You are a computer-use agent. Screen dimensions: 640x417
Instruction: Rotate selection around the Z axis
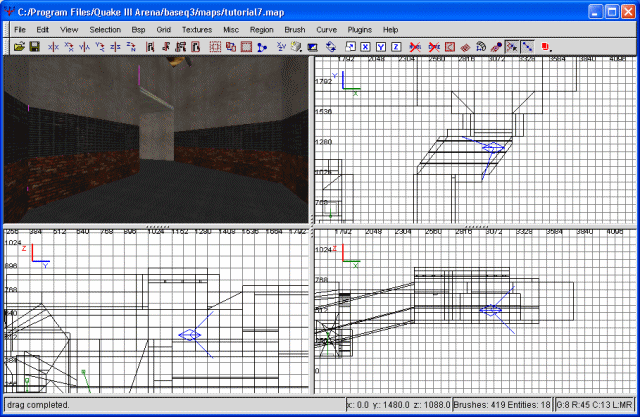(131, 47)
